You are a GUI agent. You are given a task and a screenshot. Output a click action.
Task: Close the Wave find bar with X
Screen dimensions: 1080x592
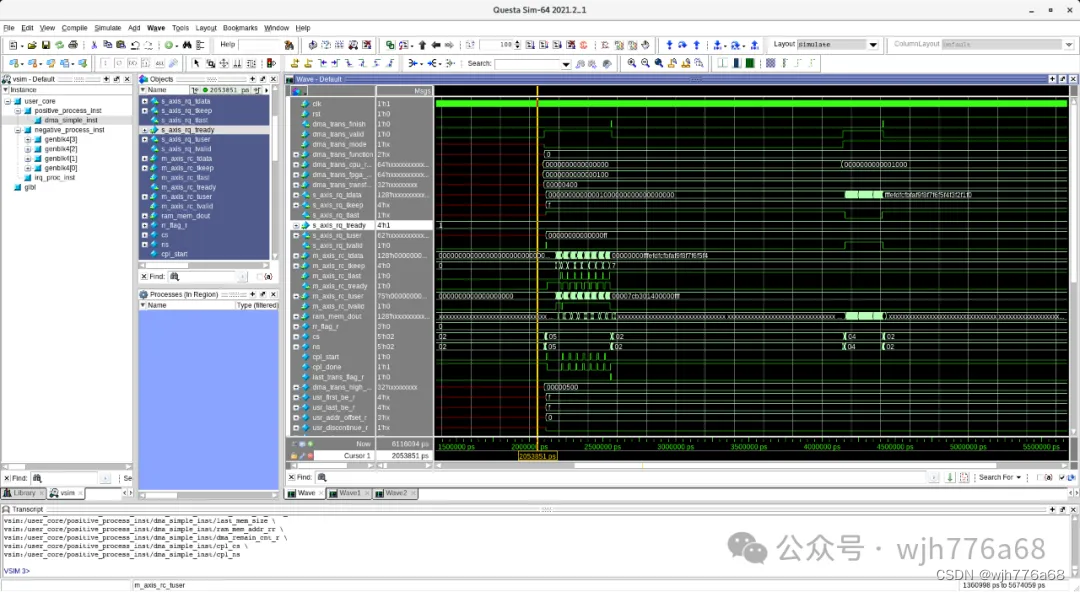[291, 478]
